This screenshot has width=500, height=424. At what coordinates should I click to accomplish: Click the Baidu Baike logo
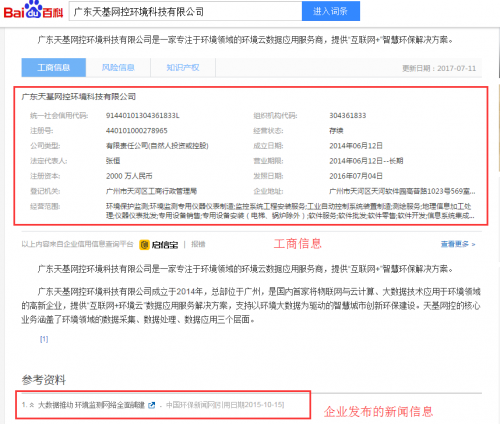click(33, 10)
